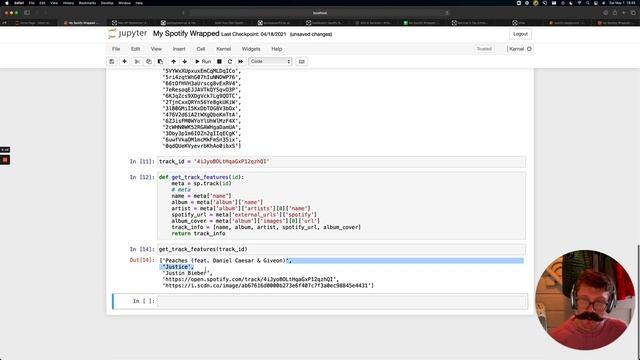Move selected cell up arrow icon
The image size is (640, 360).
pyautogui.click(x=173, y=61)
